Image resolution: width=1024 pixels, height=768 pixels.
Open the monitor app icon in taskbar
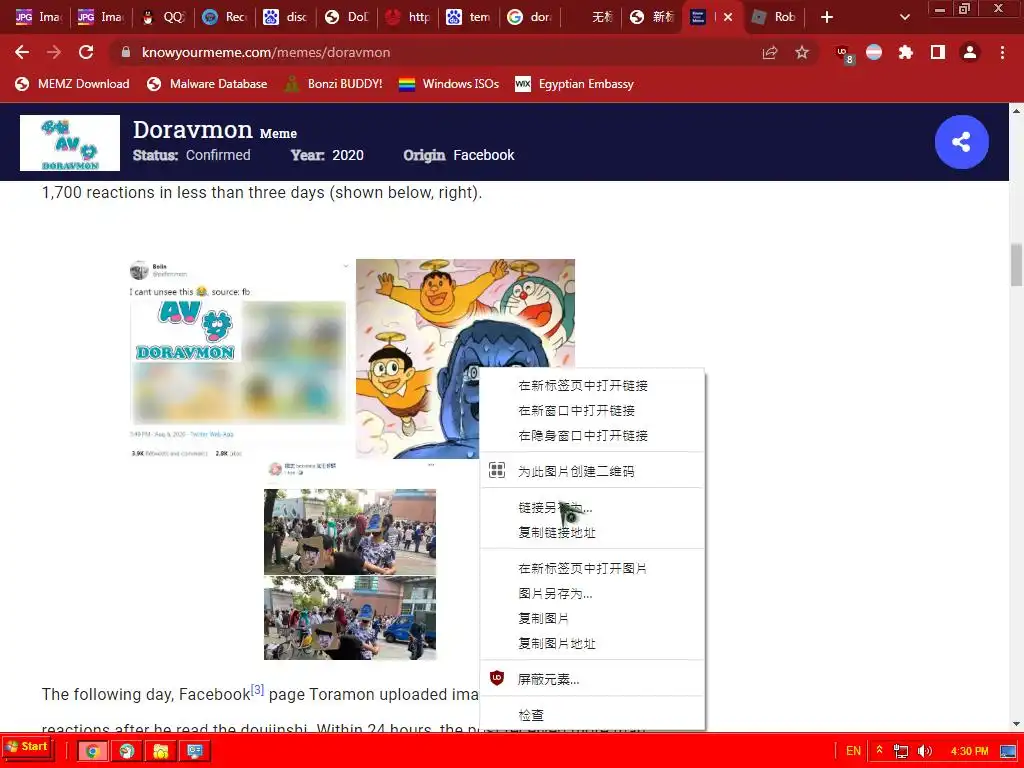click(195, 751)
